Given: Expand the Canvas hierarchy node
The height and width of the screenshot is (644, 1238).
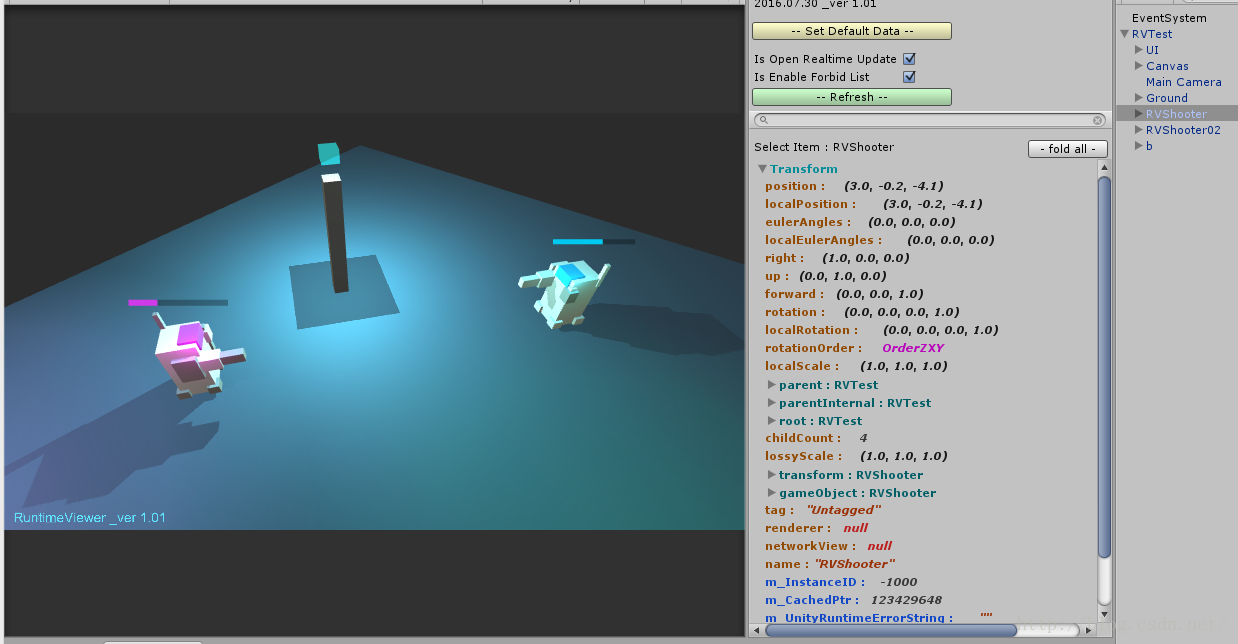Looking at the screenshot, I should 1138,66.
